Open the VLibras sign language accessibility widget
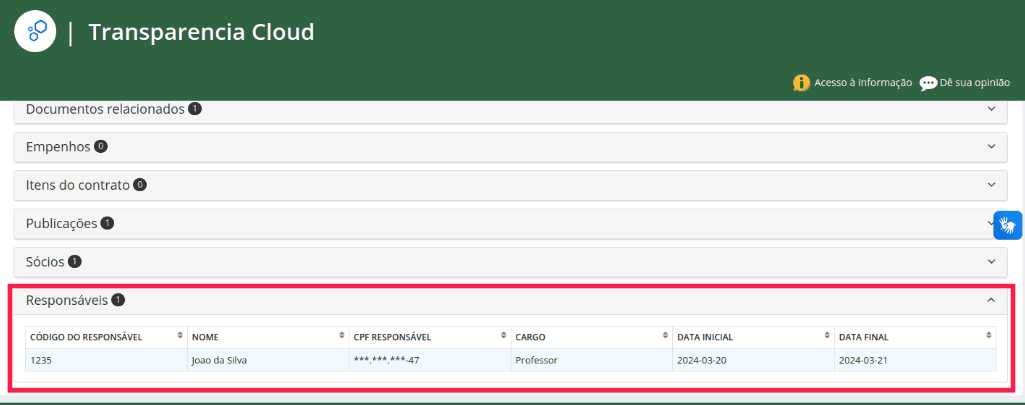Image resolution: width=1025 pixels, height=405 pixels. 1007,225
